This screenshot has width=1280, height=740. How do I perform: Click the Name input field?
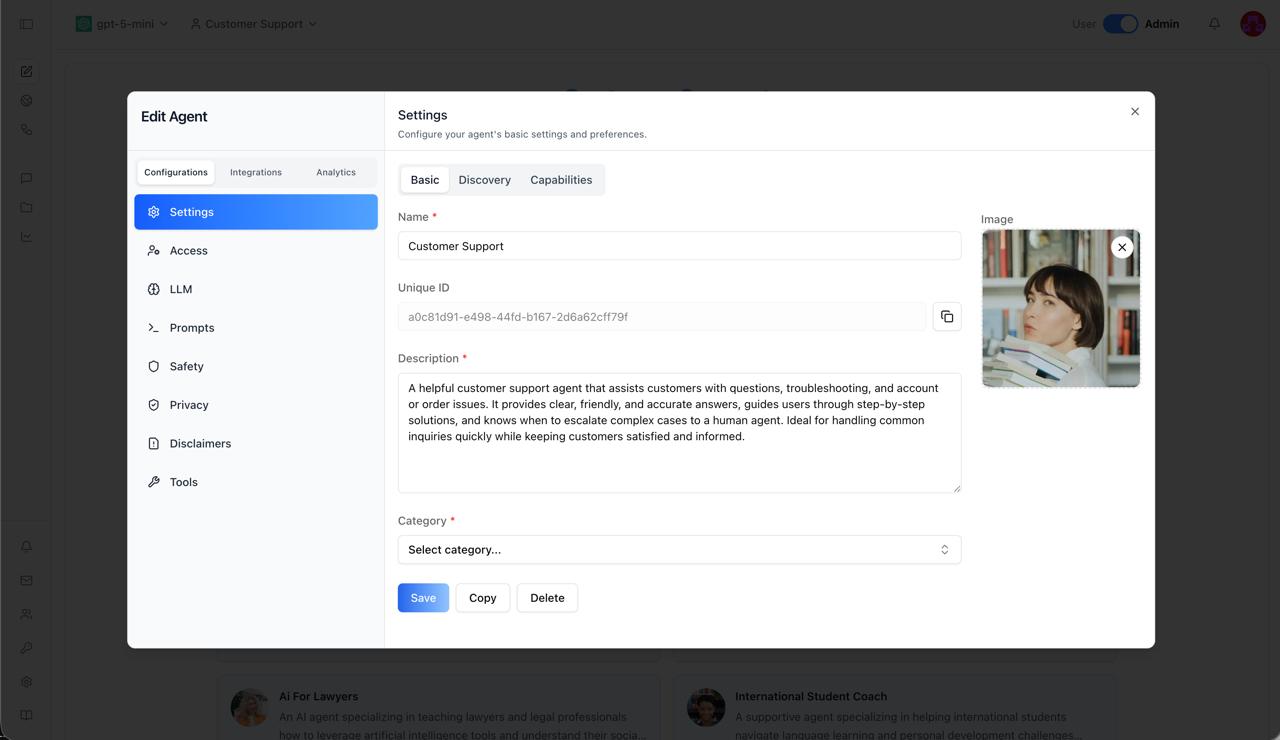click(679, 246)
